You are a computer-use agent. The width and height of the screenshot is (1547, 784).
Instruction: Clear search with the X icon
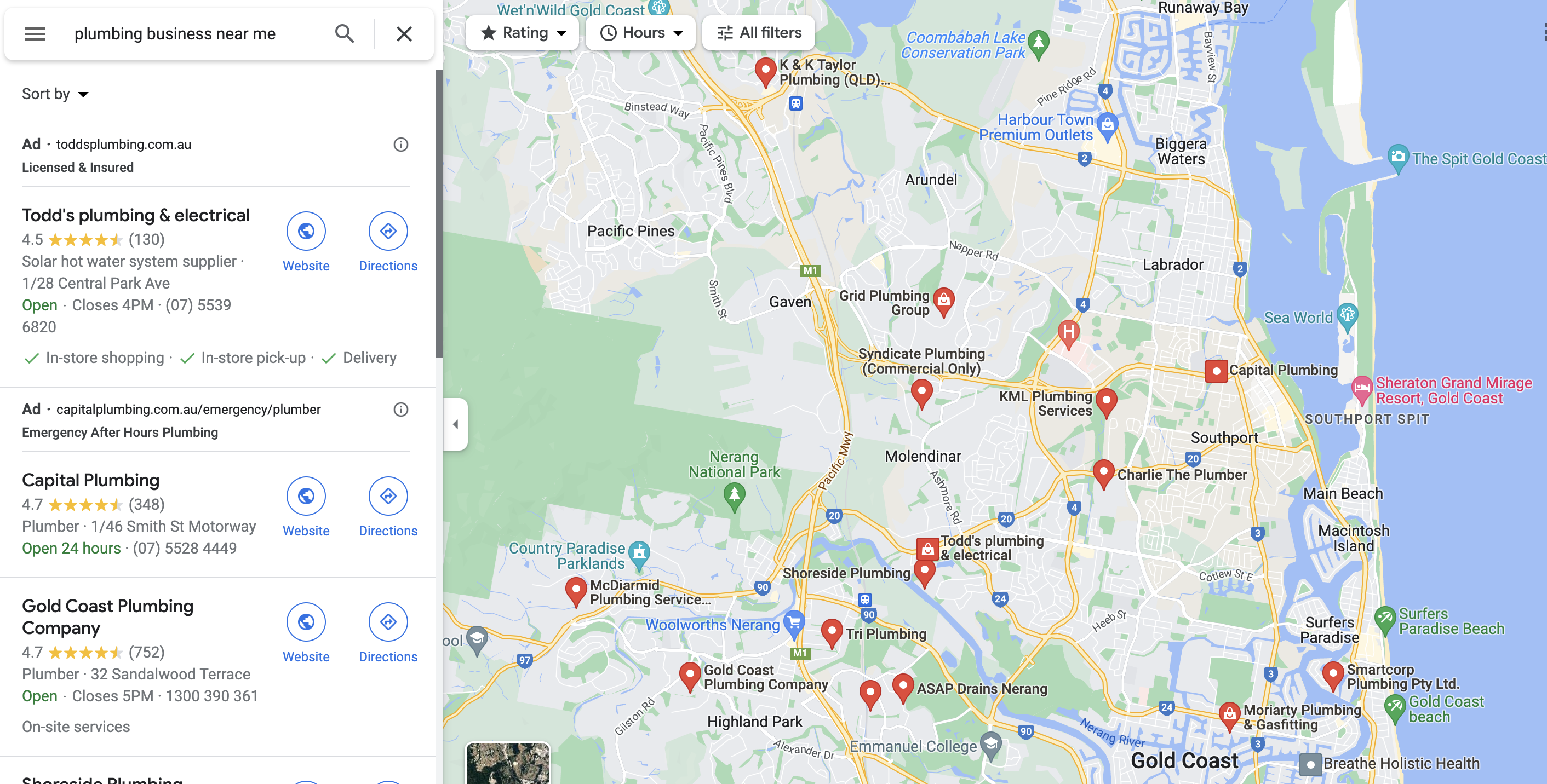coord(404,33)
